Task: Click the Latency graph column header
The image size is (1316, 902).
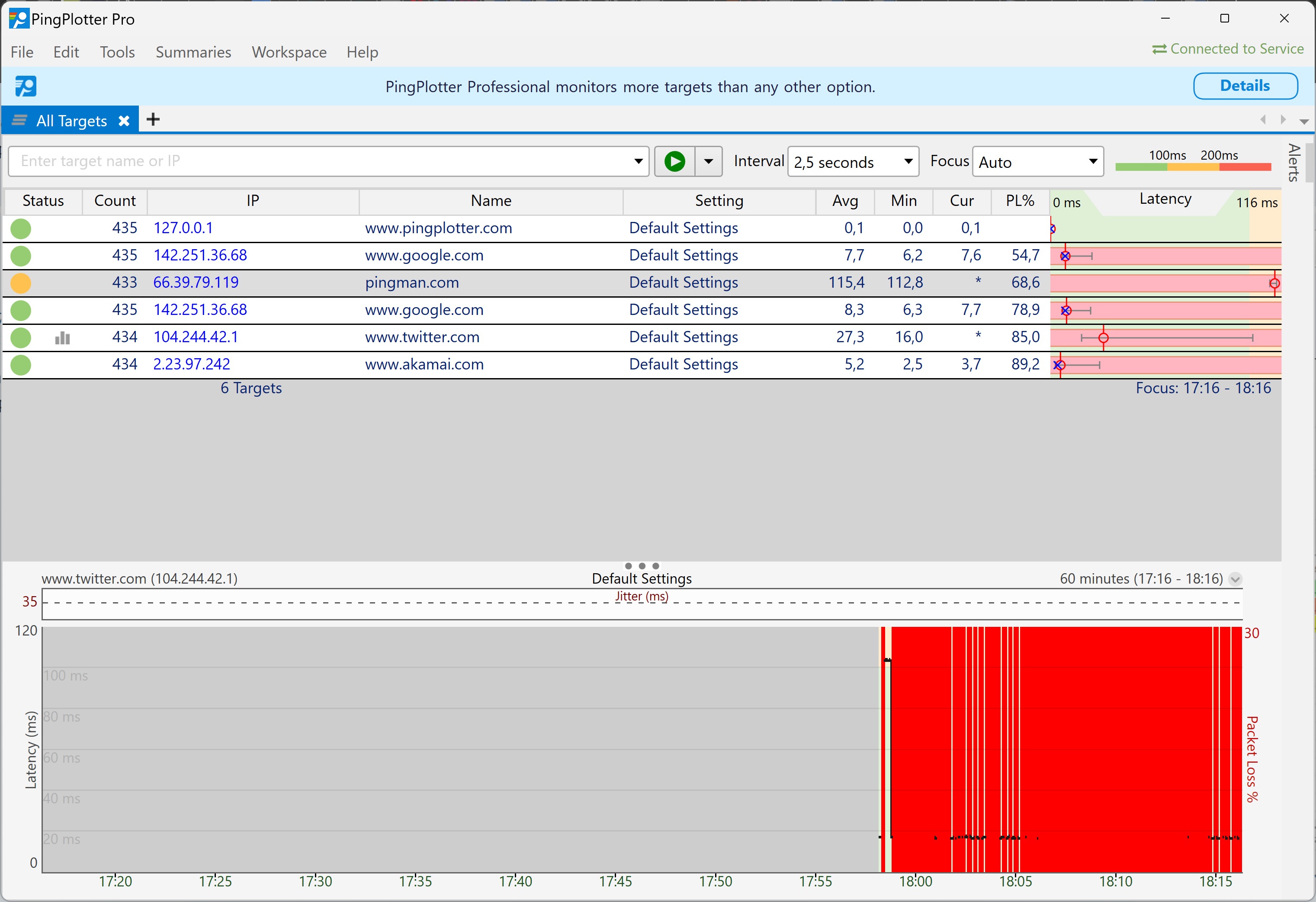Action: coord(1165,199)
